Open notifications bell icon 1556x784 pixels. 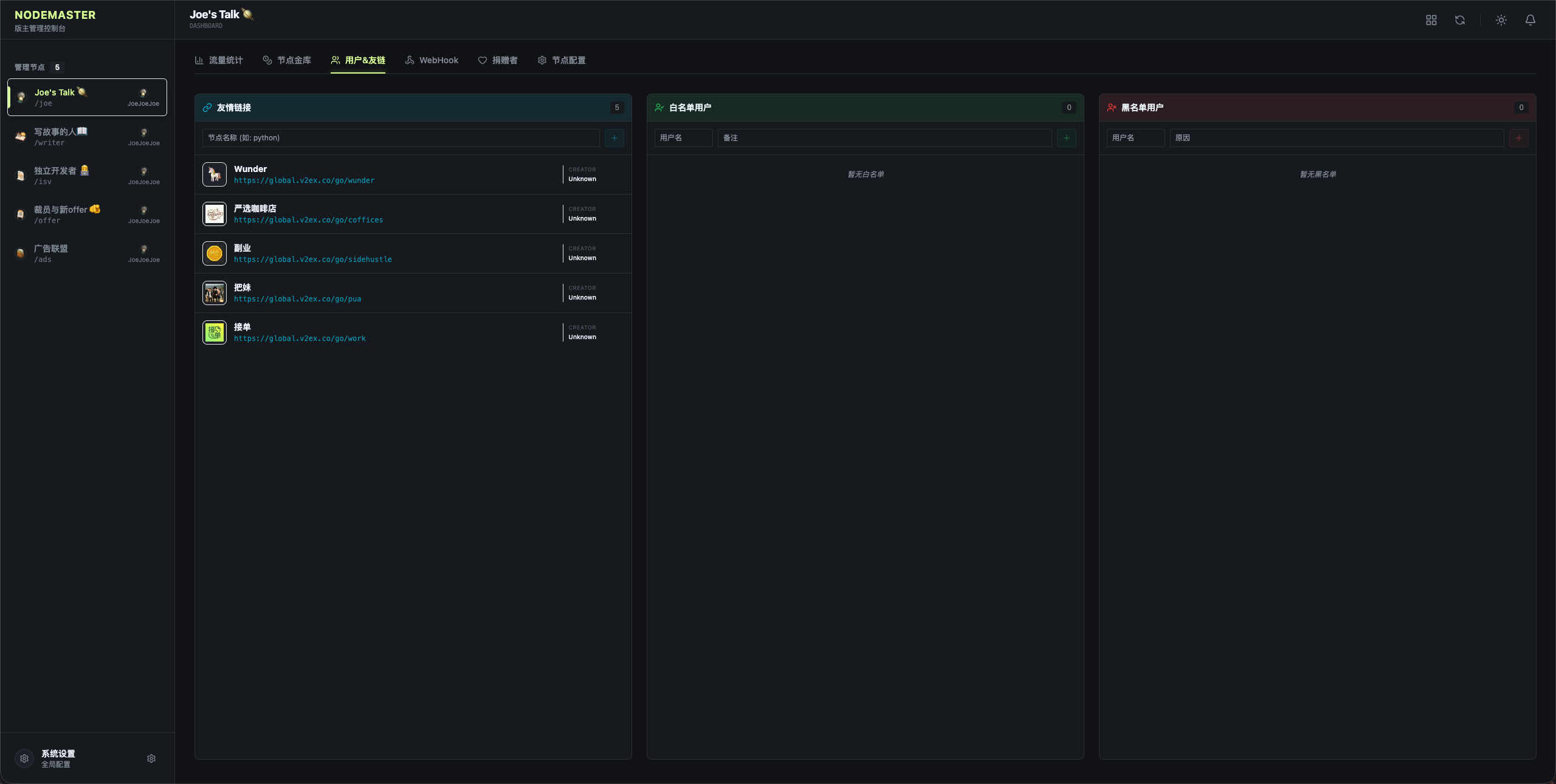1530,20
